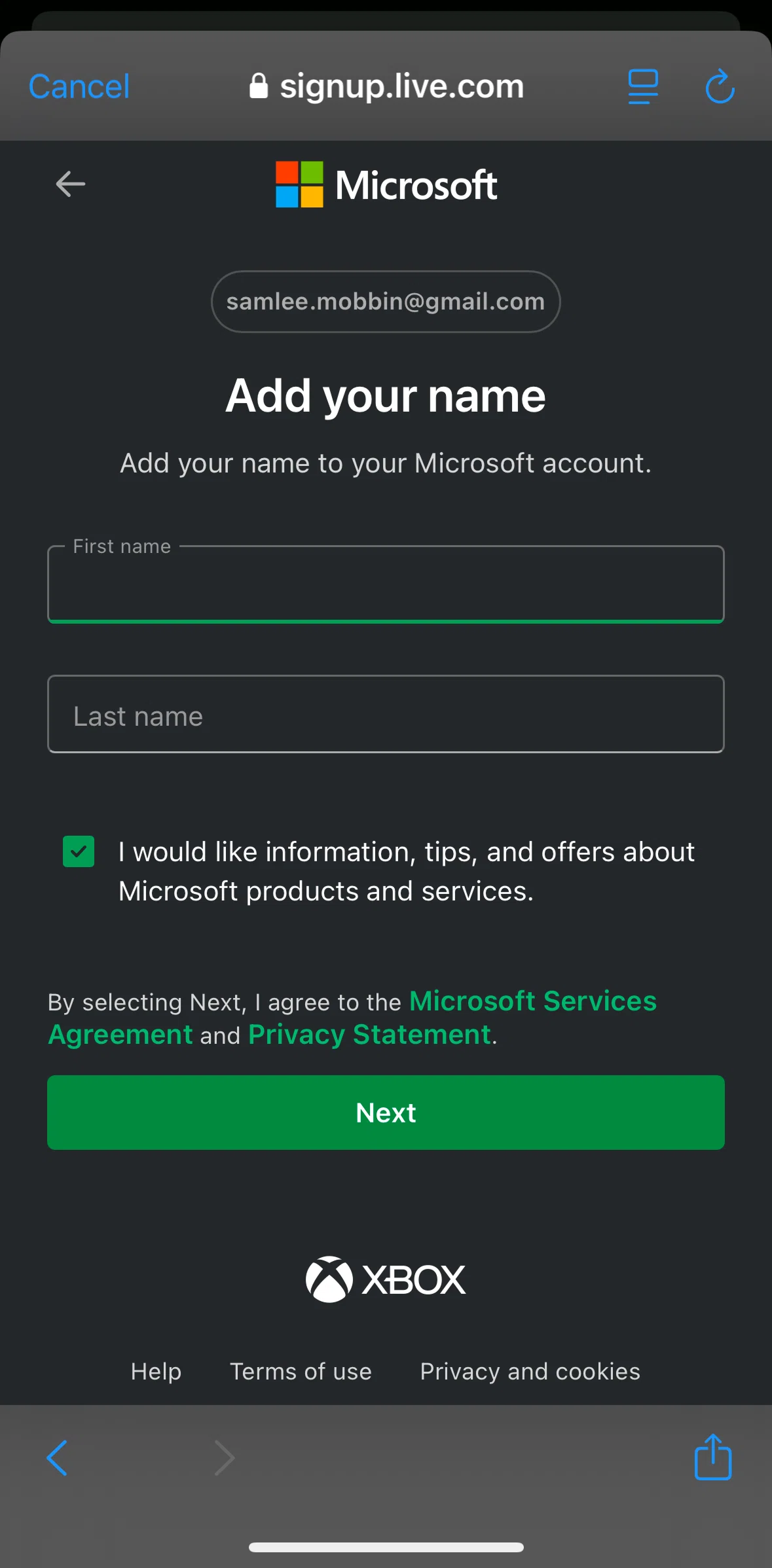
Task: Tap "Add your name to your Microsoft account." text
Action: click(386, 463)
